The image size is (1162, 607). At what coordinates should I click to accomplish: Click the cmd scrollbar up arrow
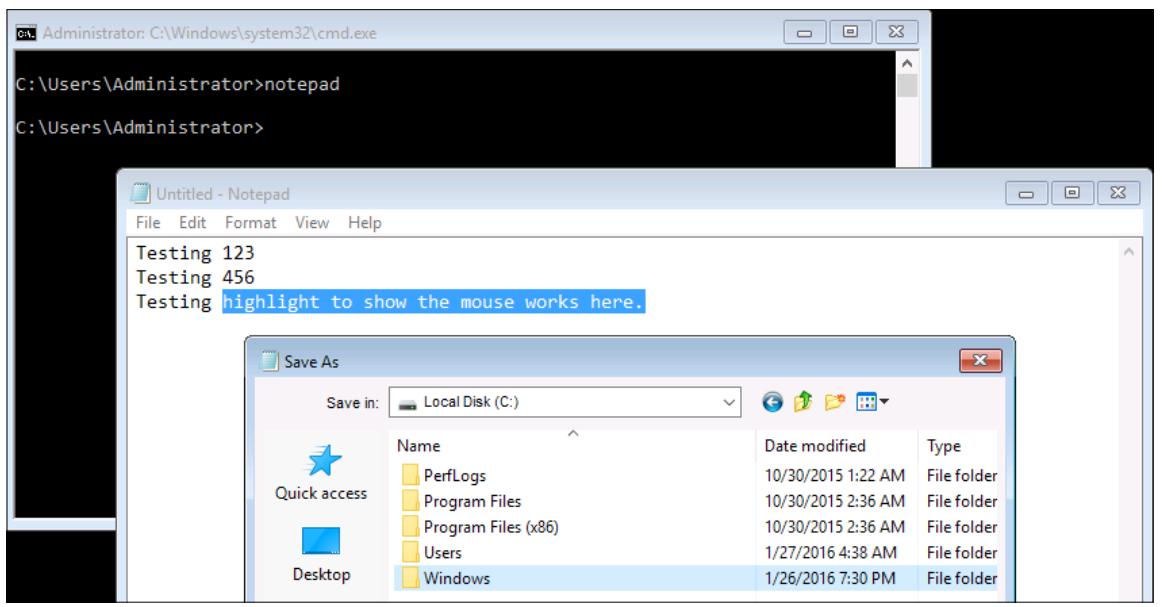point(906,63)
